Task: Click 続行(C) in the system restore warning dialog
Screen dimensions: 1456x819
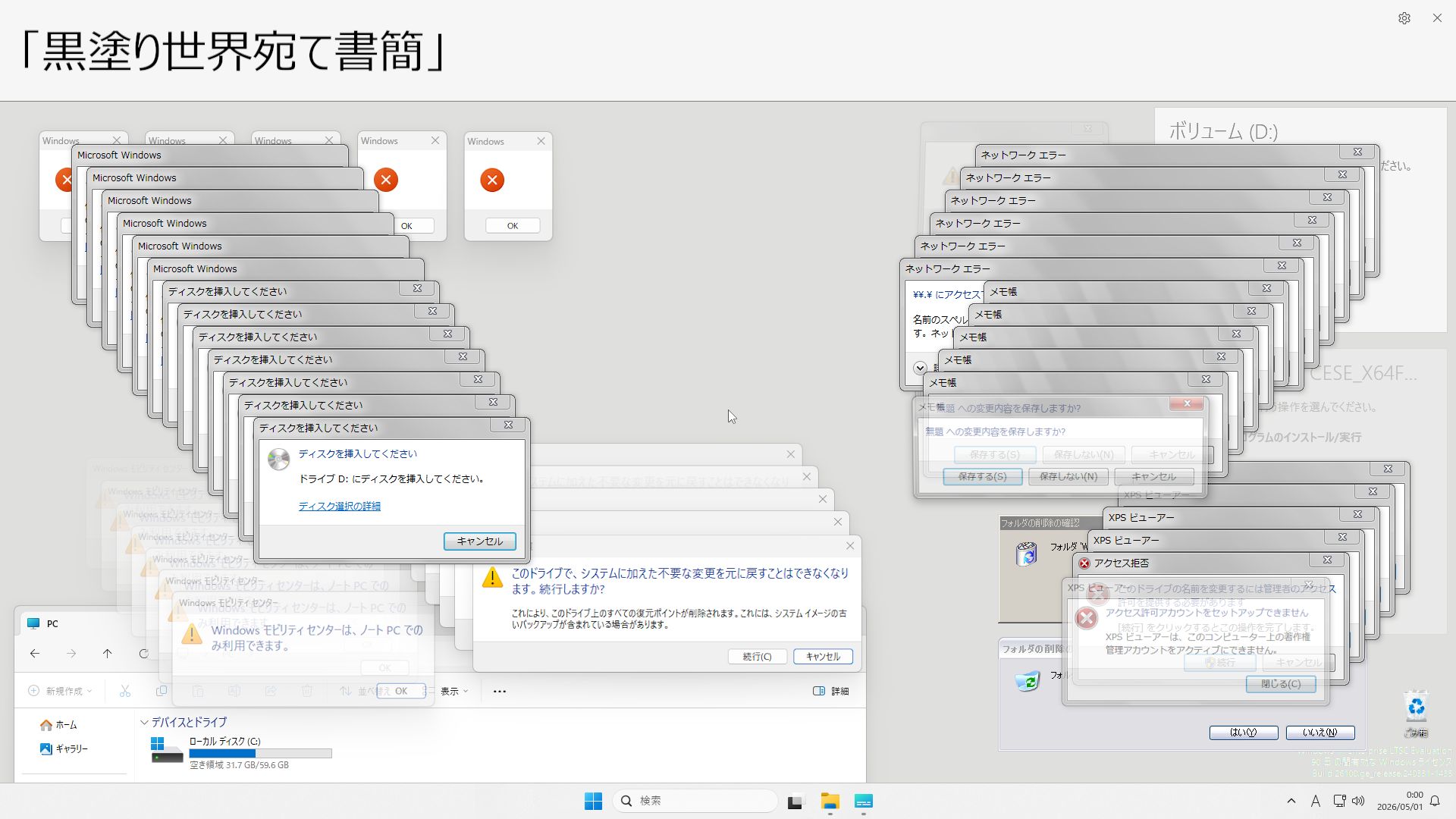Action: 757,657
